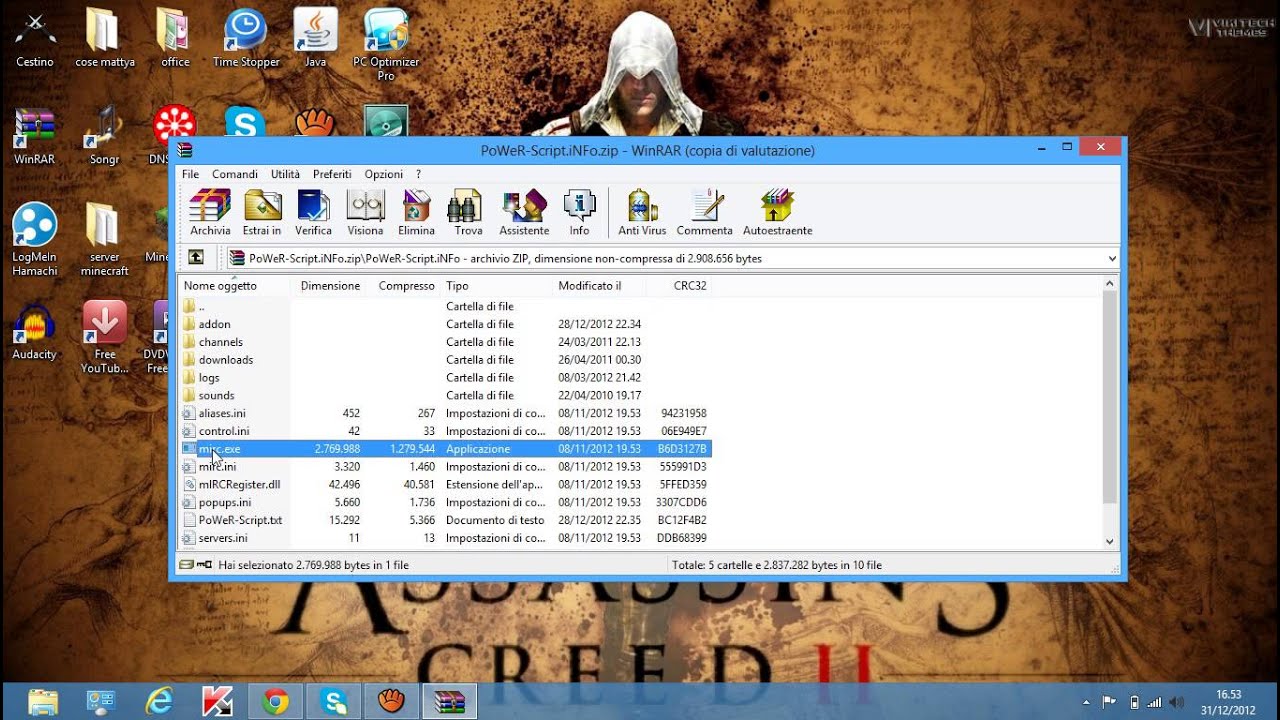Open PC Optimizer Pro desktop shortcut
The image size is (1280, 720).
[x=386, y=45]
